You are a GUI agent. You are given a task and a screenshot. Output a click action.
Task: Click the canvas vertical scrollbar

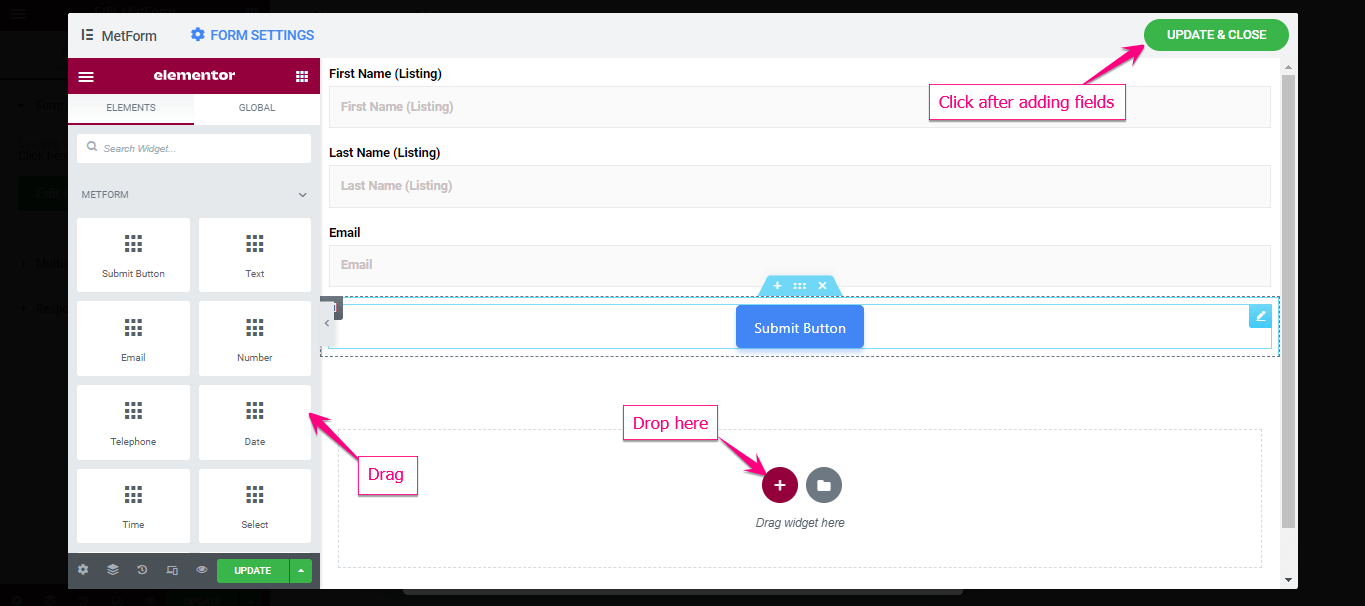tap(1288, 300)
